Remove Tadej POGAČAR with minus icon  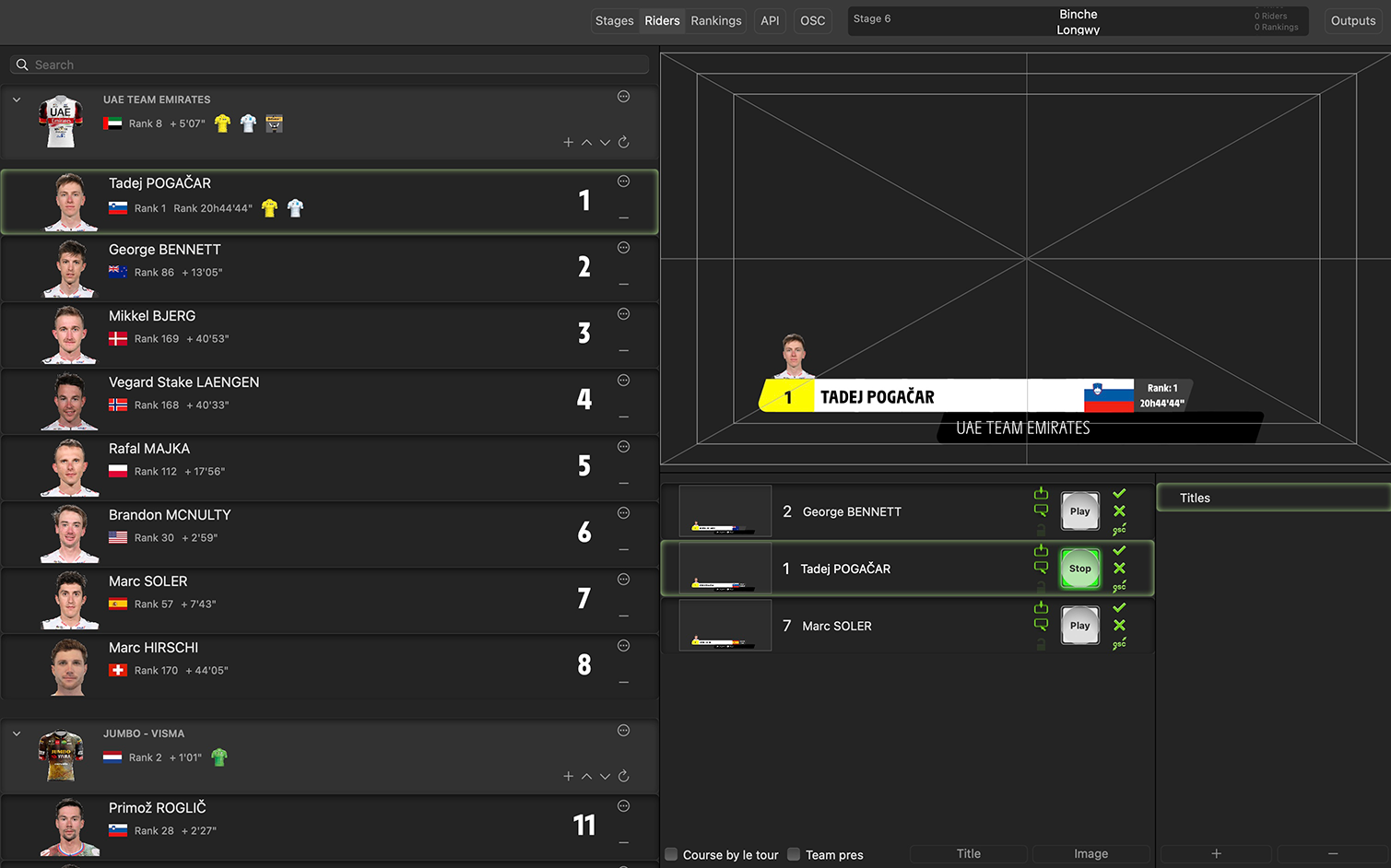[624, 218]
